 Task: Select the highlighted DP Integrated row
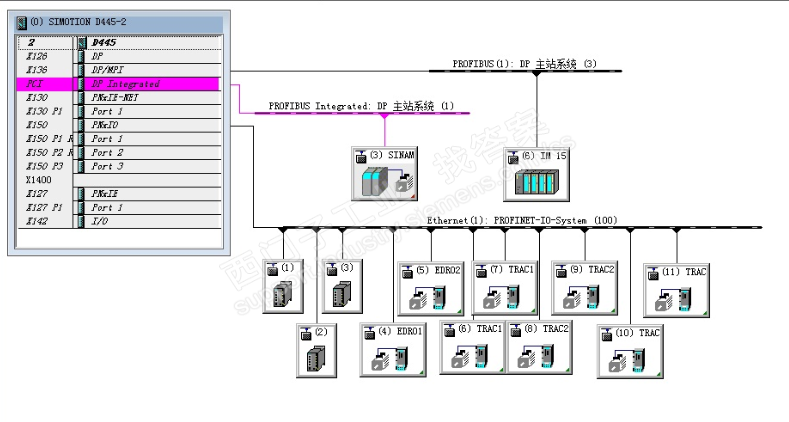click(x=119, y=84)
